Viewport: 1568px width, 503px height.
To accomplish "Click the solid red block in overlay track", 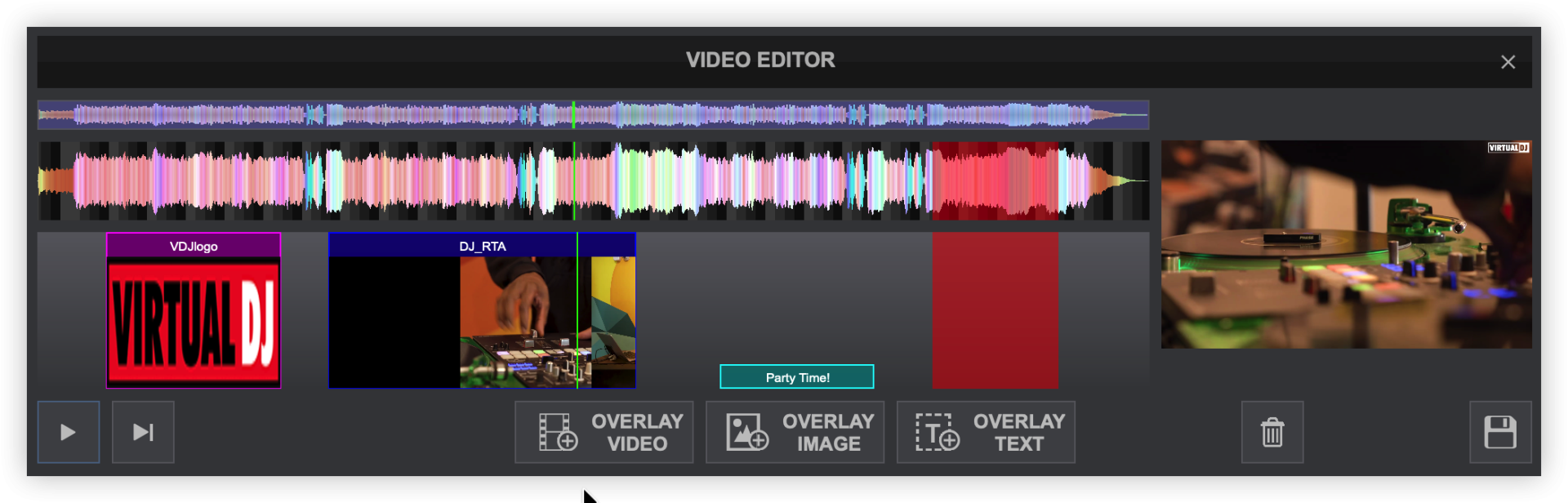I will pyautogui.click(x=995, y=310).
